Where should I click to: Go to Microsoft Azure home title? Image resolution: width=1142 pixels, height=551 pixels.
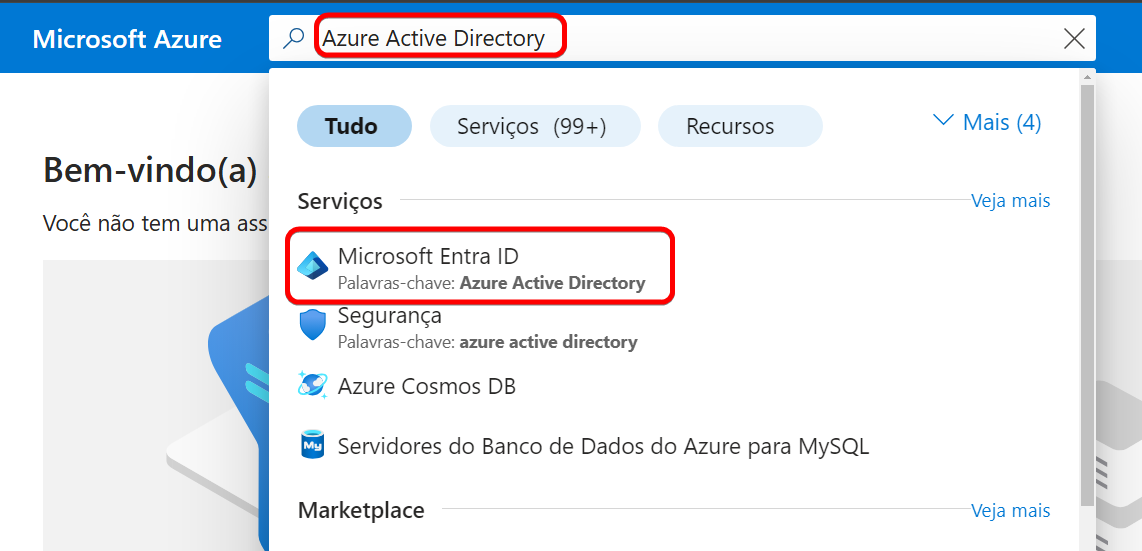point(127,39)
